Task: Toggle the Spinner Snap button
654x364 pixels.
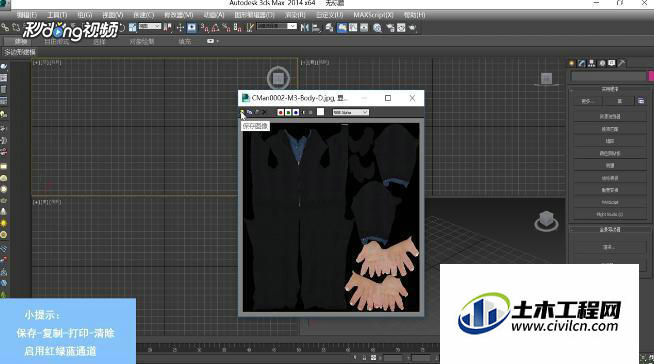Action: (236, 28)
